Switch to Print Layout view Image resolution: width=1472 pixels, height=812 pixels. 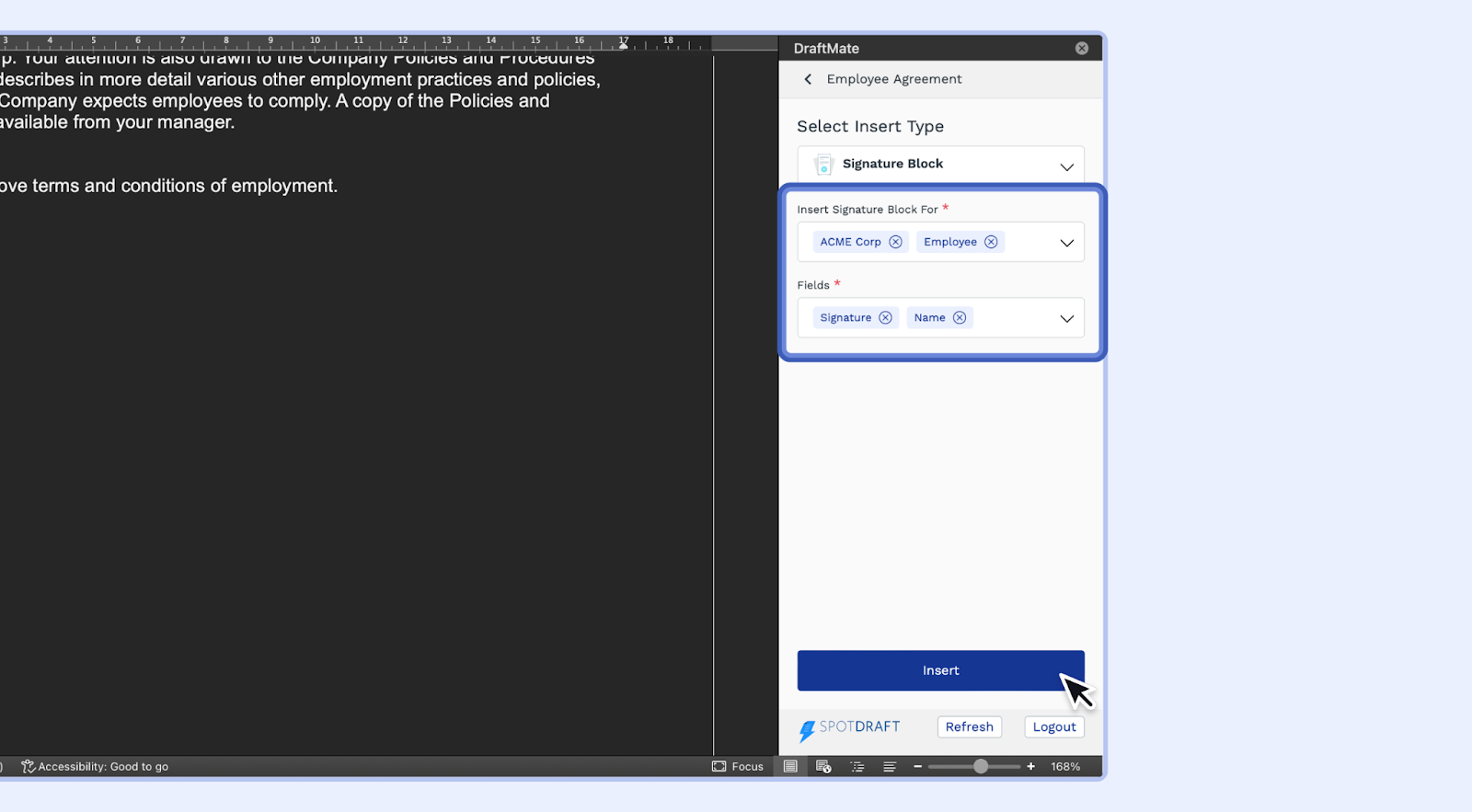(x=790, y=766)
